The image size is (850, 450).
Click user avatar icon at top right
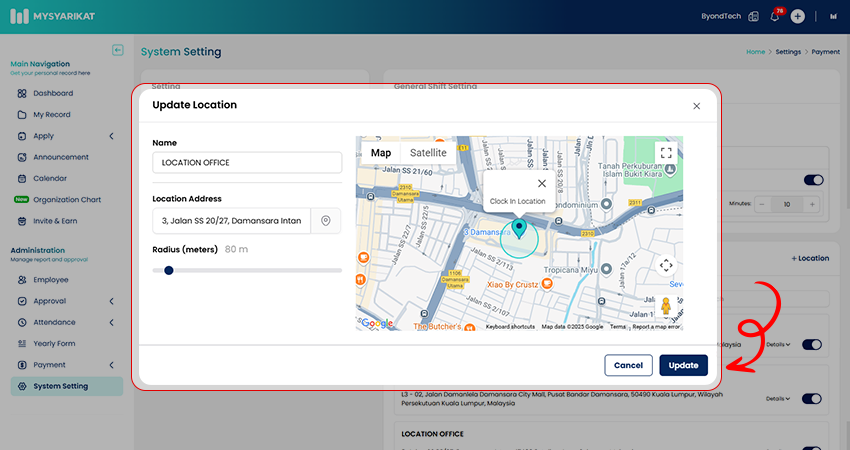(x=833, y=16)
